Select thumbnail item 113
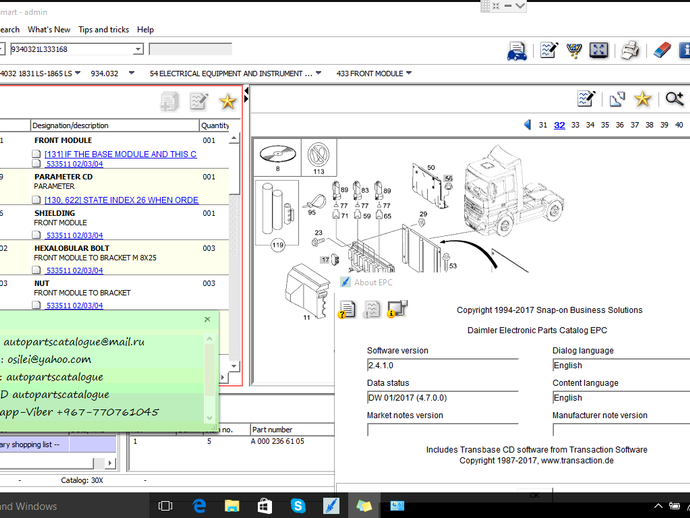 pyautogui.click(x=319, y=157)
